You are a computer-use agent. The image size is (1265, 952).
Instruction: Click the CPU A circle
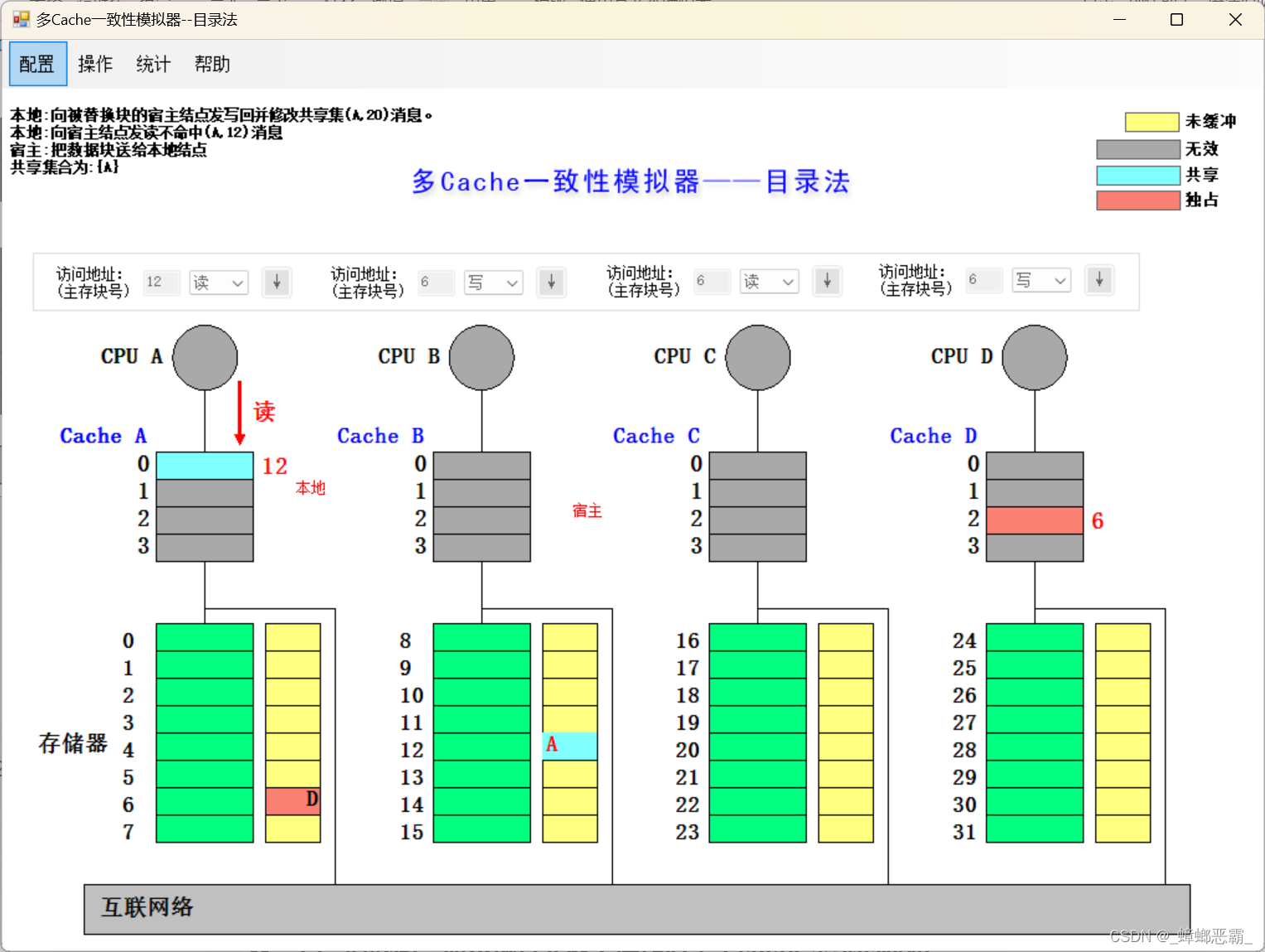[205, 357]
